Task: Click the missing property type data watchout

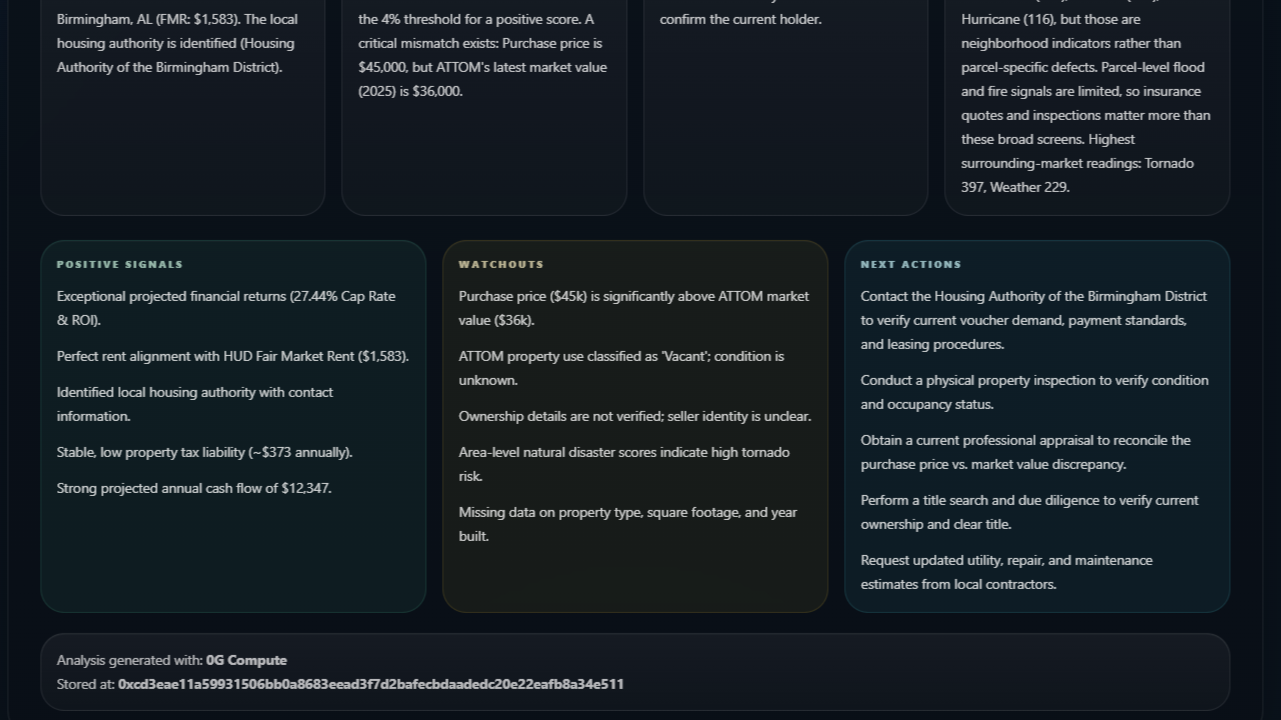Action: point(628,524)
